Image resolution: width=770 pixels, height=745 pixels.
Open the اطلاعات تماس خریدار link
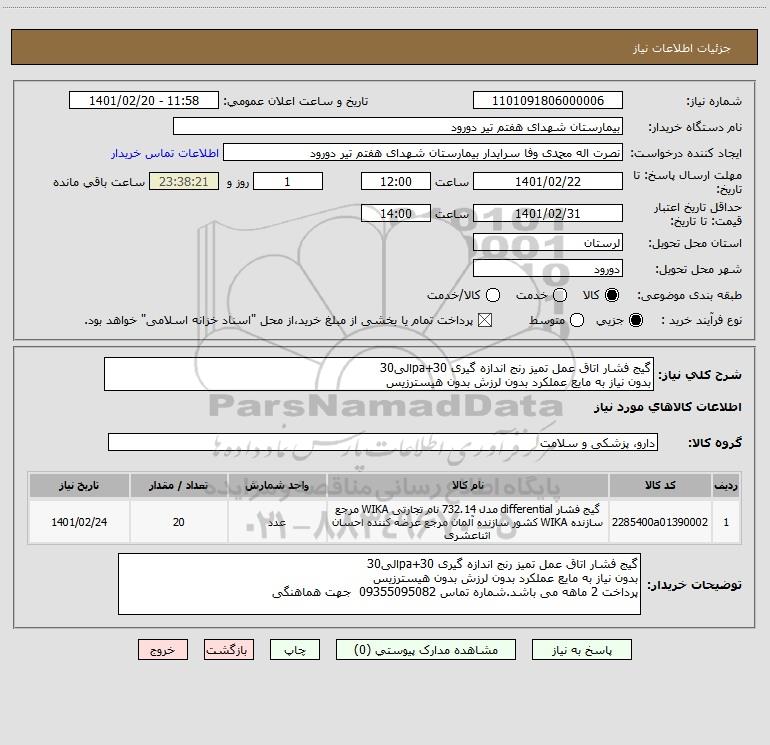pyautogui.click(x=165, y=153)
